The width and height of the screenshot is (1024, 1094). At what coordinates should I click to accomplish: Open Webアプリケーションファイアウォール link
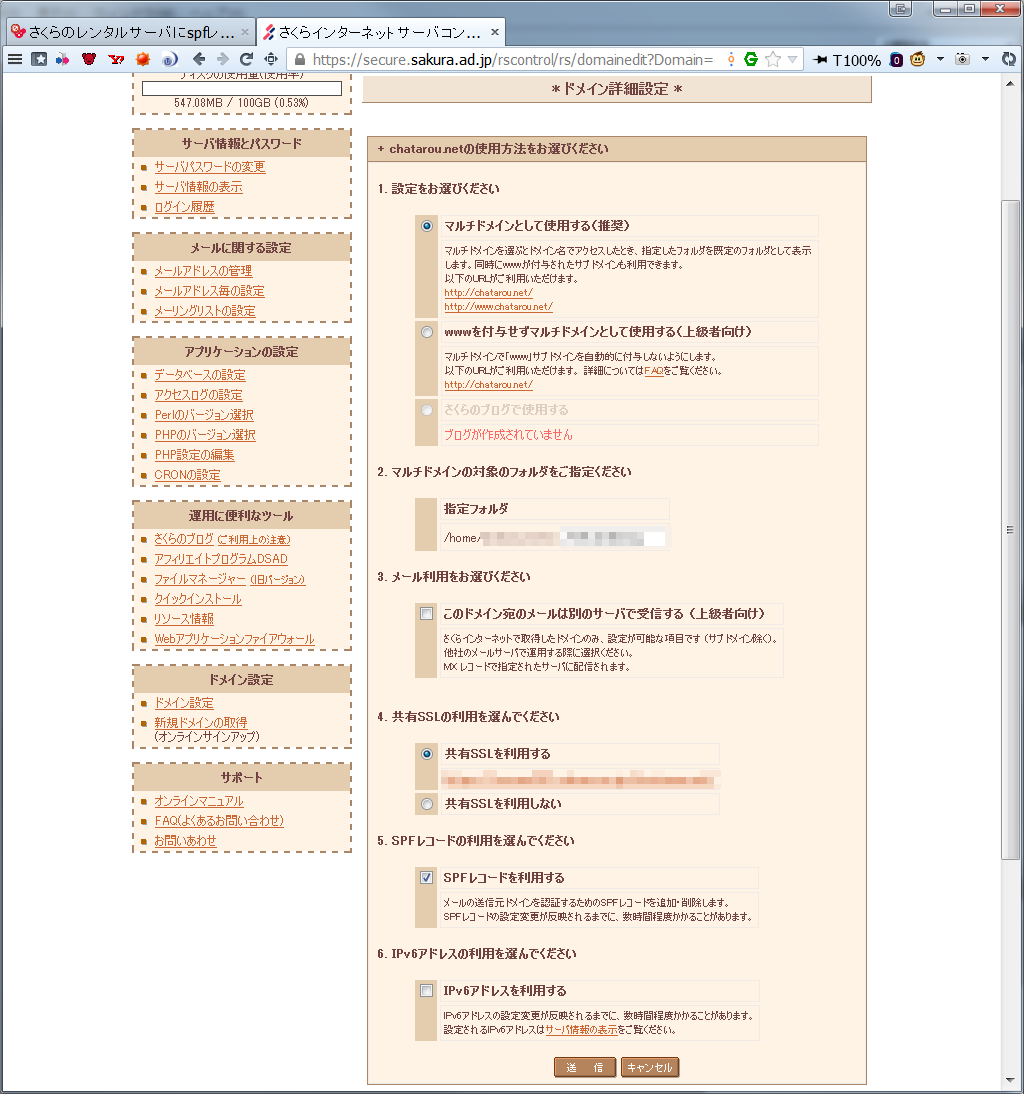pos(234,639)
